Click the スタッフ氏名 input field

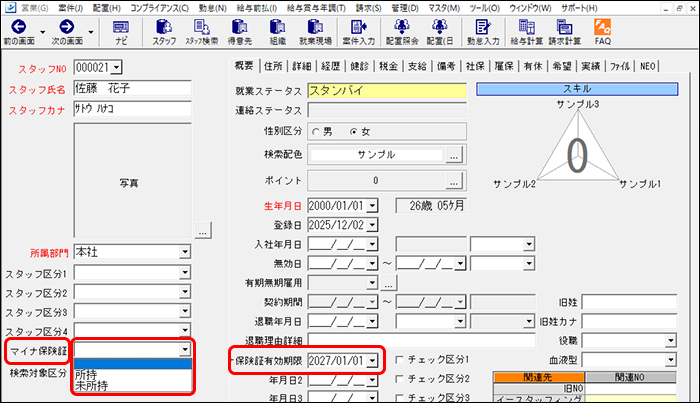pyautogui.click(x=132, y=88)
